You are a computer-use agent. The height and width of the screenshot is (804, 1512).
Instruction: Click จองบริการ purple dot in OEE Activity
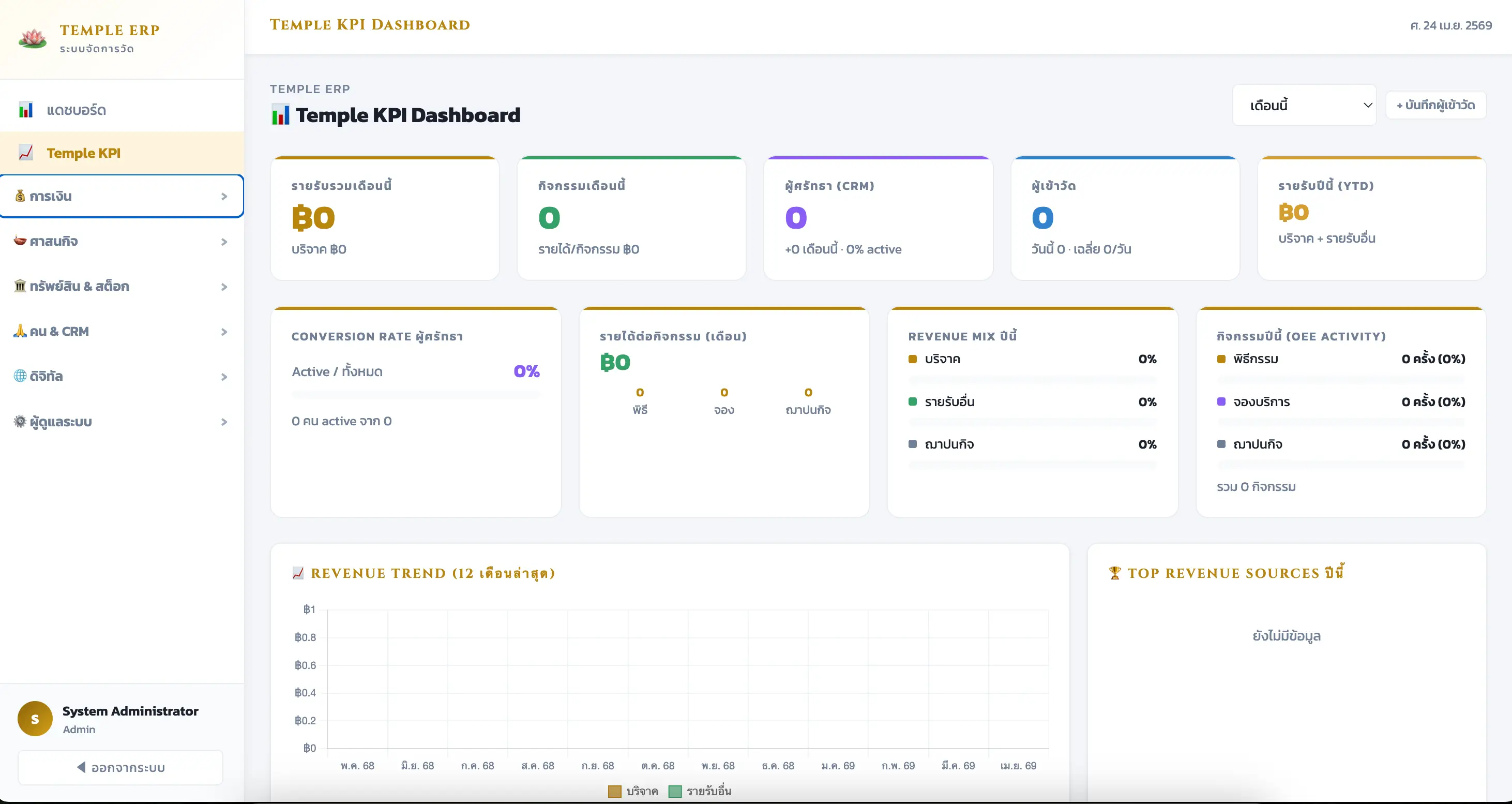(1221, 401)
